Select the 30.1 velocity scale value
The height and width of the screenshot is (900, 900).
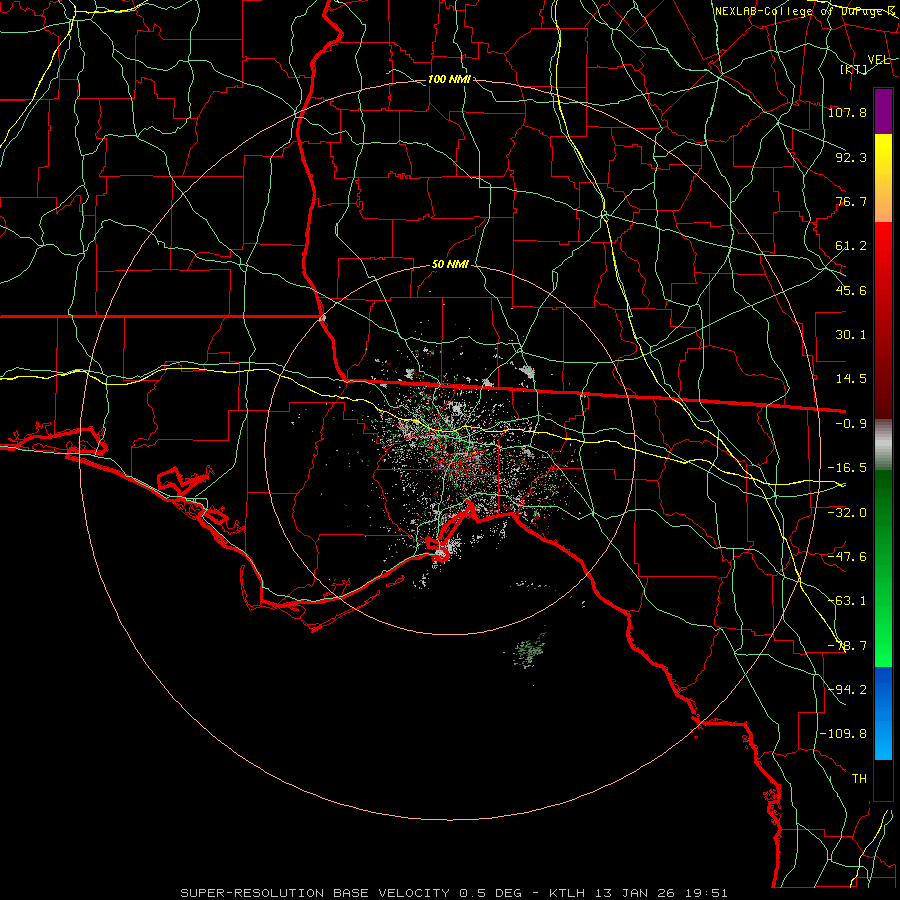(x=851, y=335)
